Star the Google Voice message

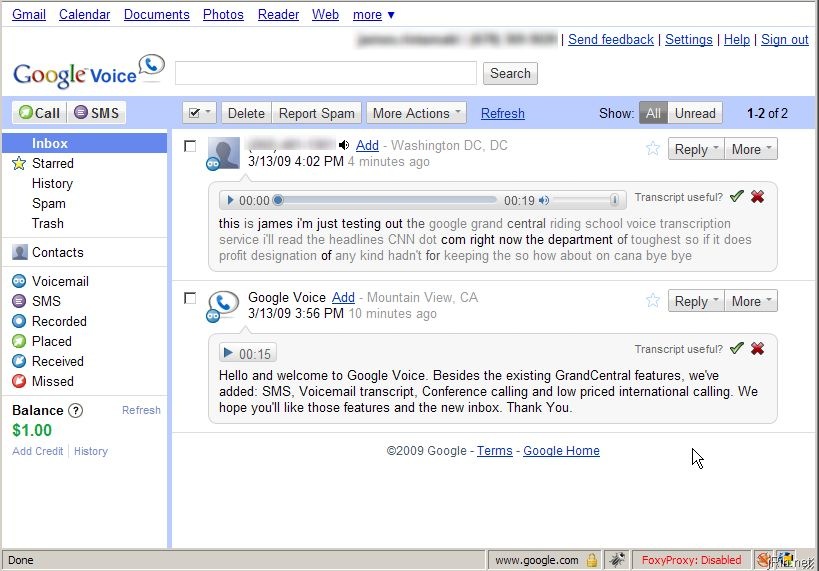click(x=653, y=300)
